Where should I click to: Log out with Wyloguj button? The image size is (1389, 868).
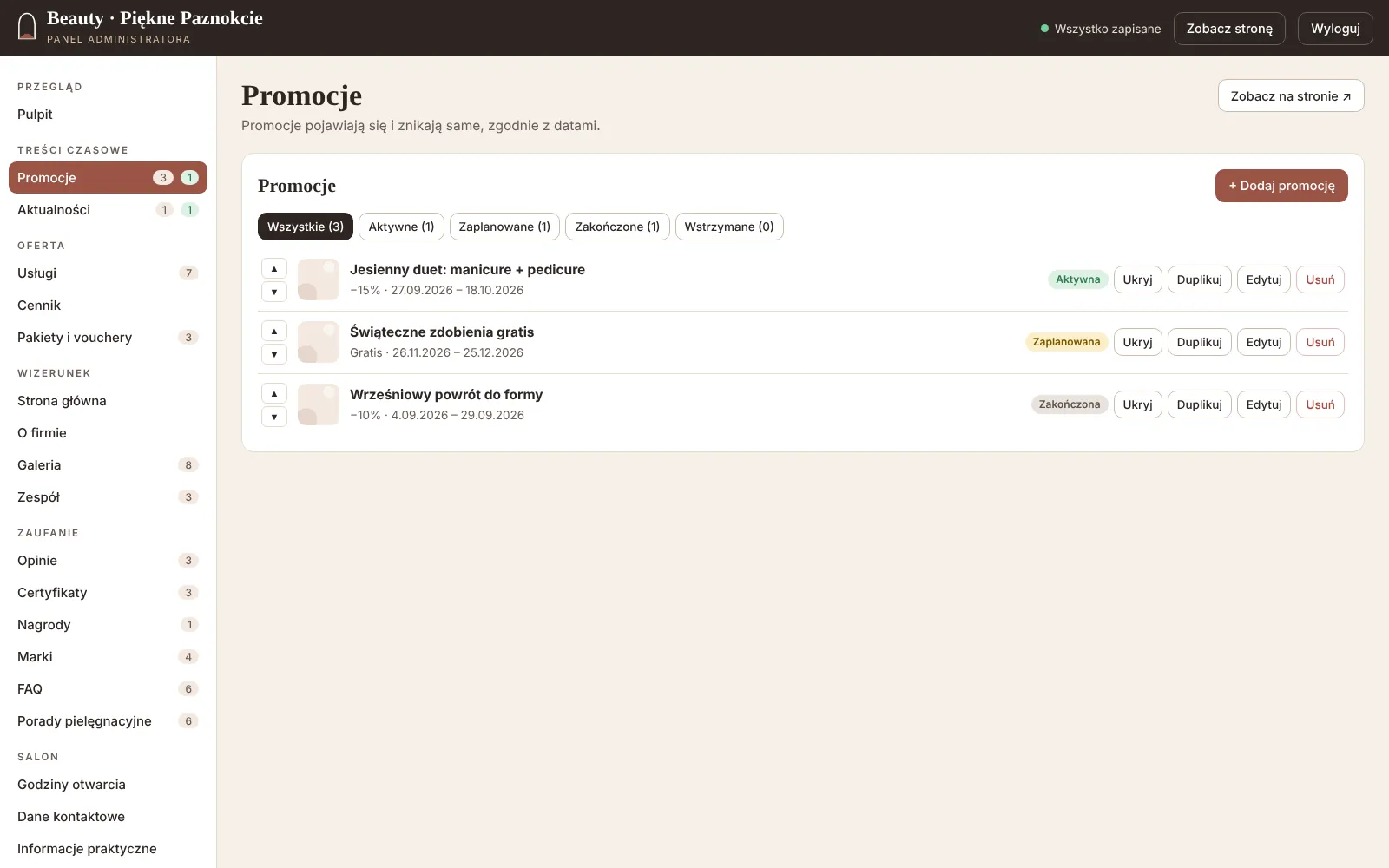click(1335, 29)
